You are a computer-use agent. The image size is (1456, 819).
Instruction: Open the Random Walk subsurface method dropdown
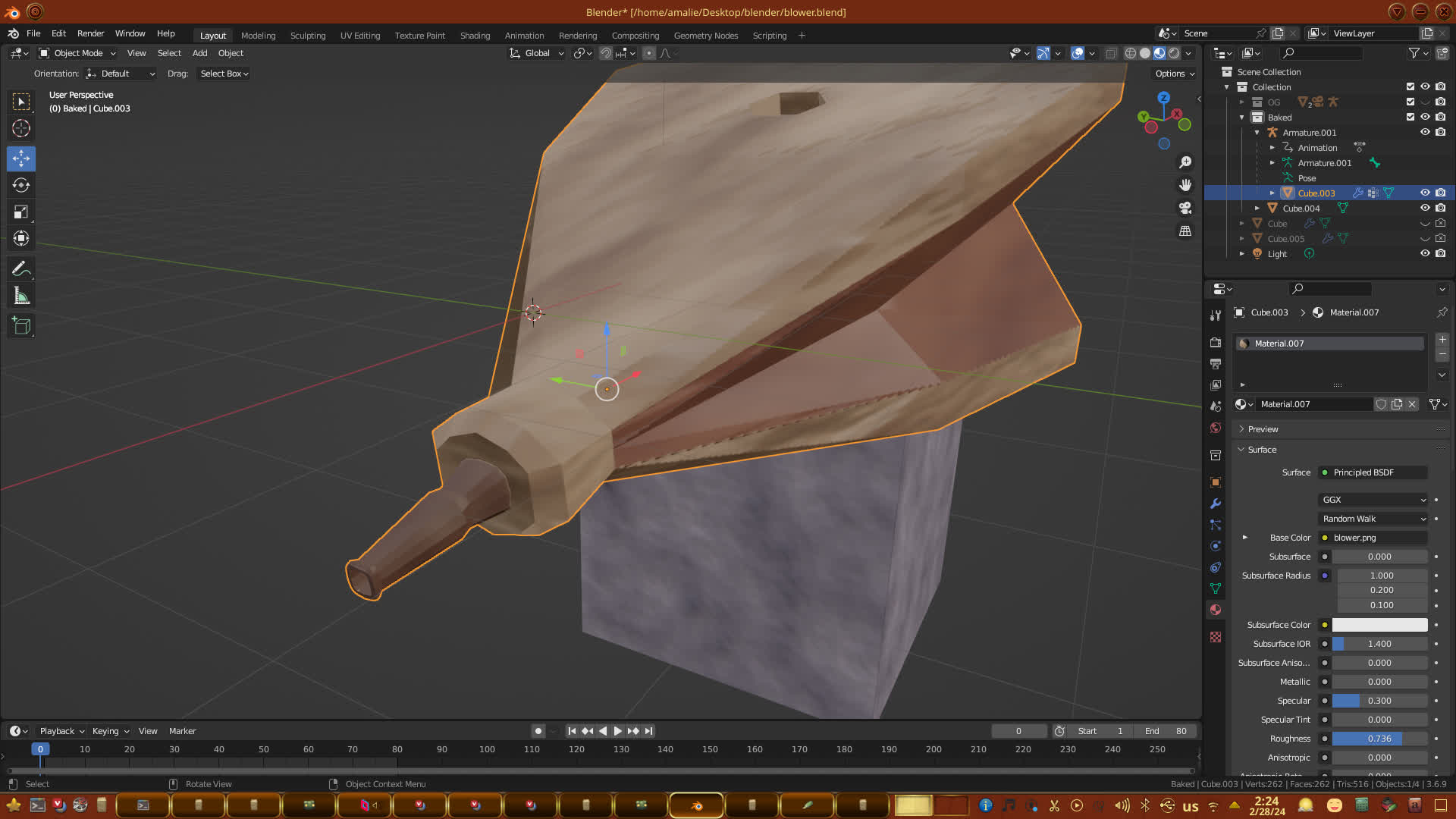coord(1373,519)
